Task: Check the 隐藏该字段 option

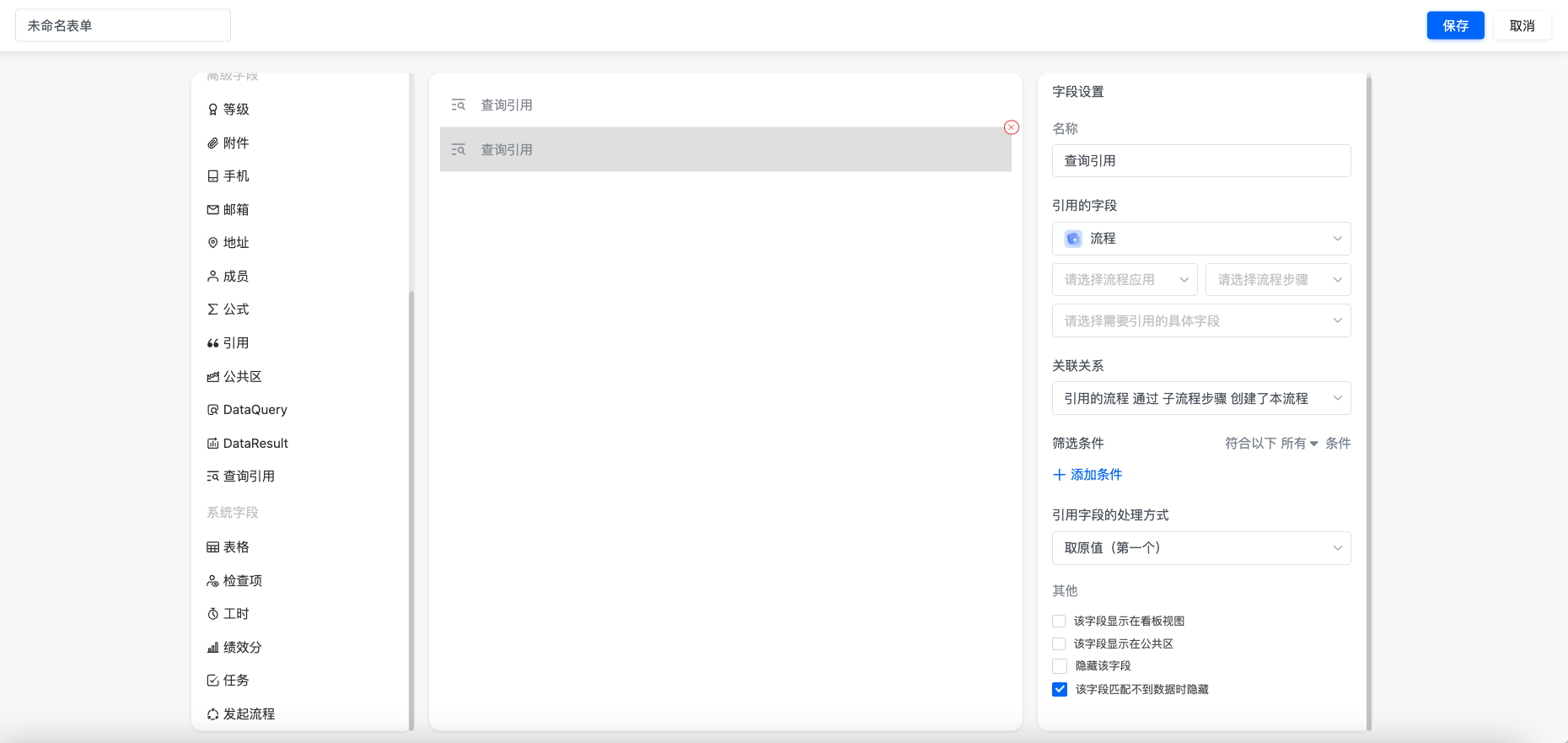Action: pos(1059,666)
